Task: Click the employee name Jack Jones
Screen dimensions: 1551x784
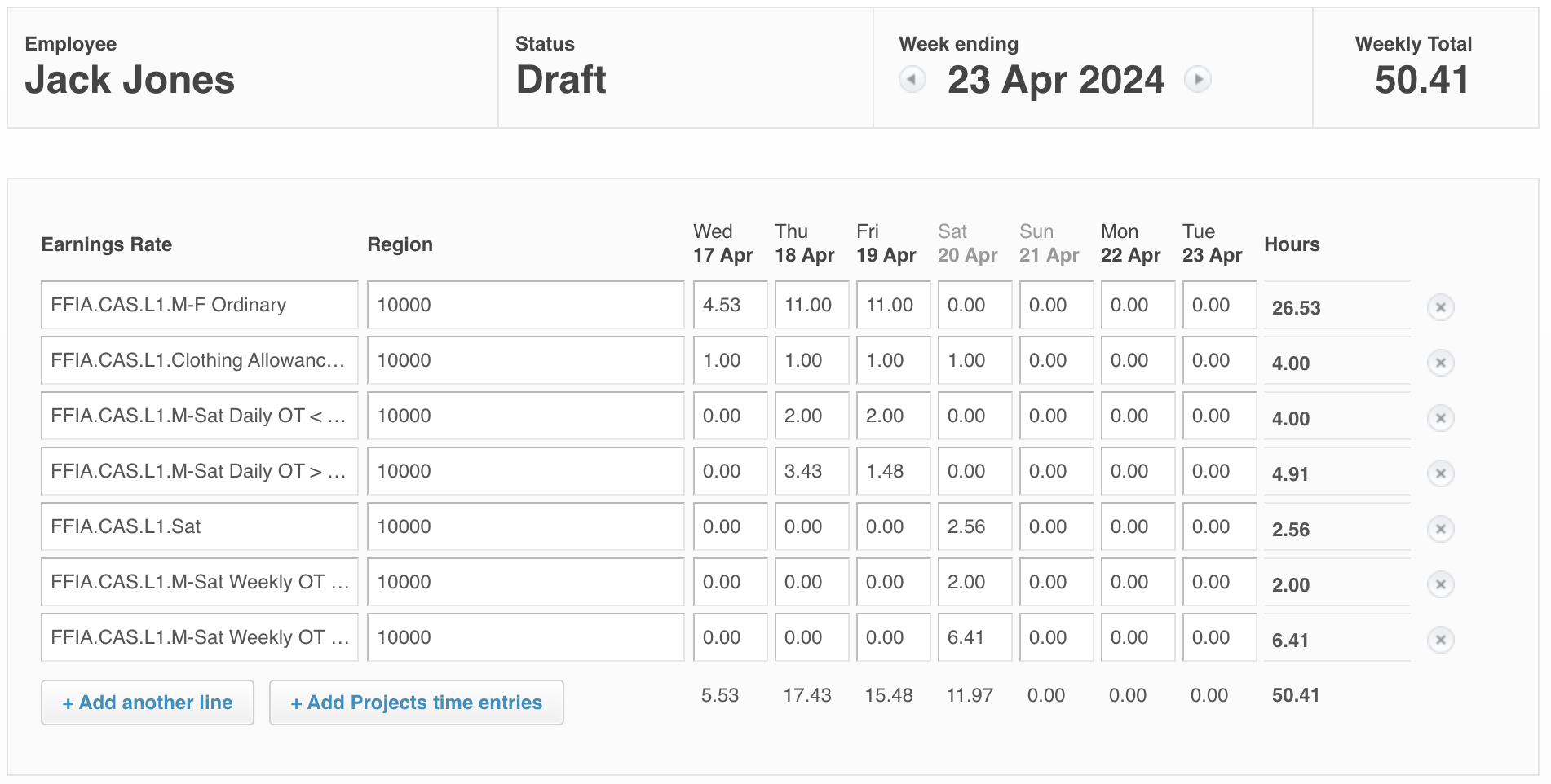Action: [x=130, y=80]
